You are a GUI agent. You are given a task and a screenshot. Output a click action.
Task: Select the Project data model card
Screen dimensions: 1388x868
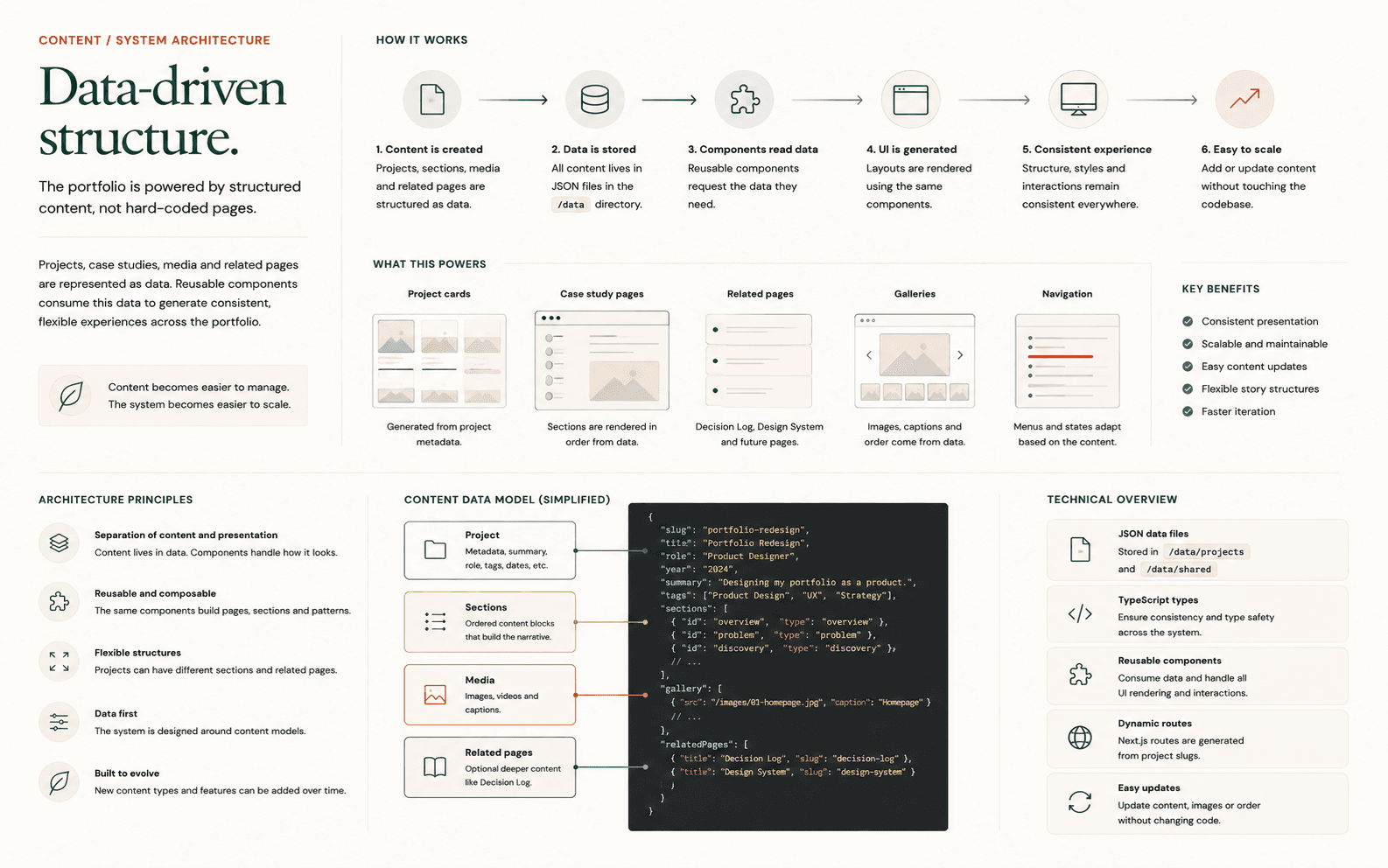point(490,550)
